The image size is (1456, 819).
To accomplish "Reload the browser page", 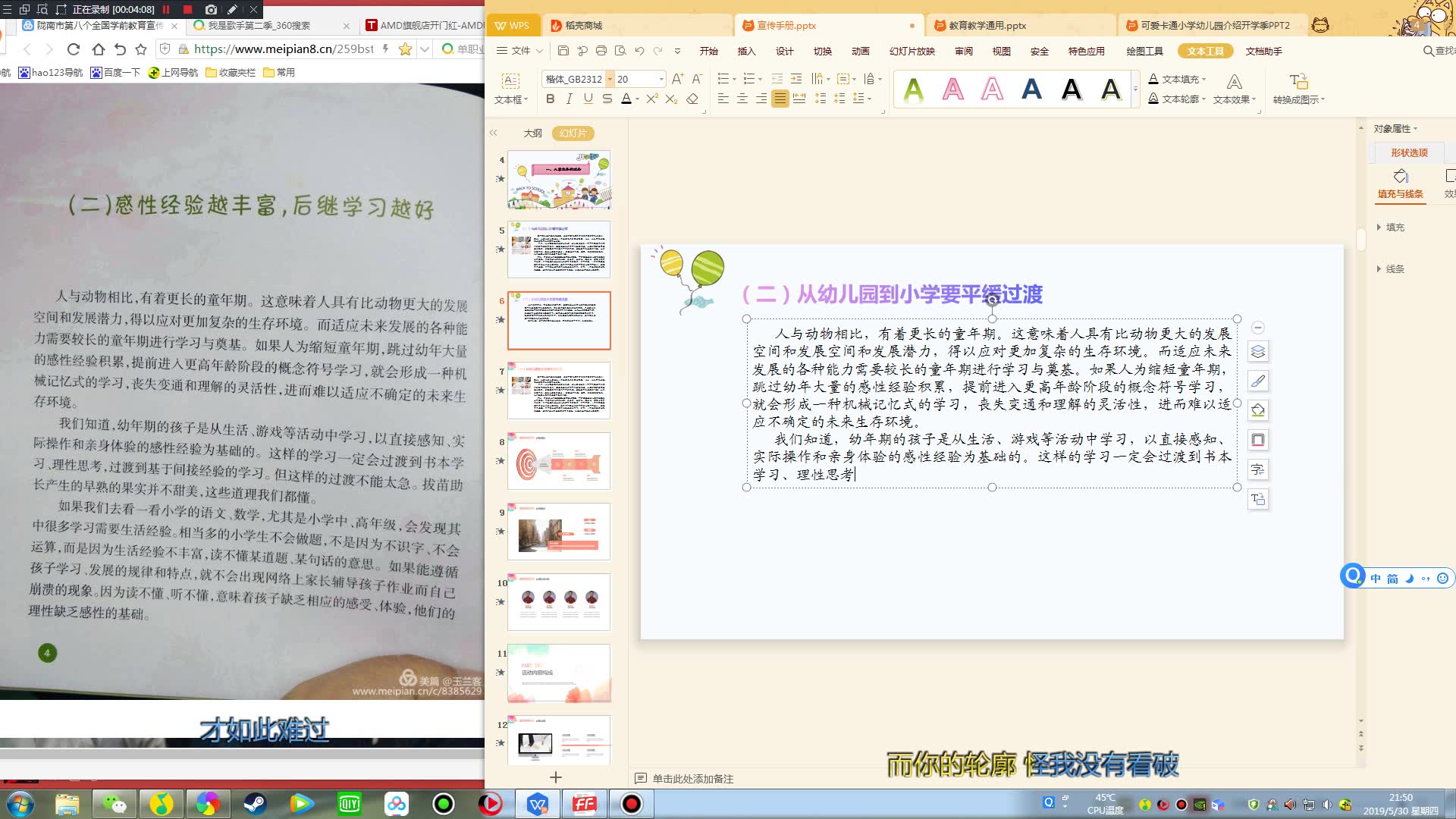I will pos(74,49).
